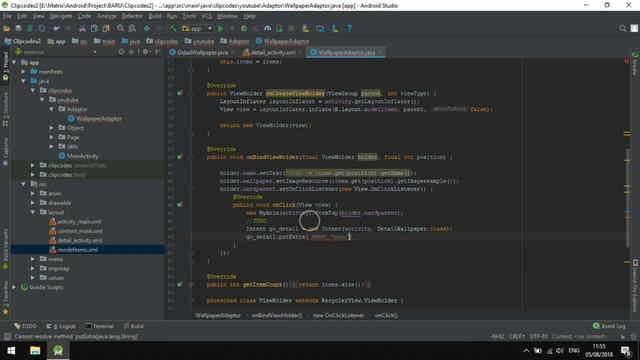The height and width of the screenshot is (360, 640).
Task: Click the Open file toolbar icon
Action: (x=7, y=29)
